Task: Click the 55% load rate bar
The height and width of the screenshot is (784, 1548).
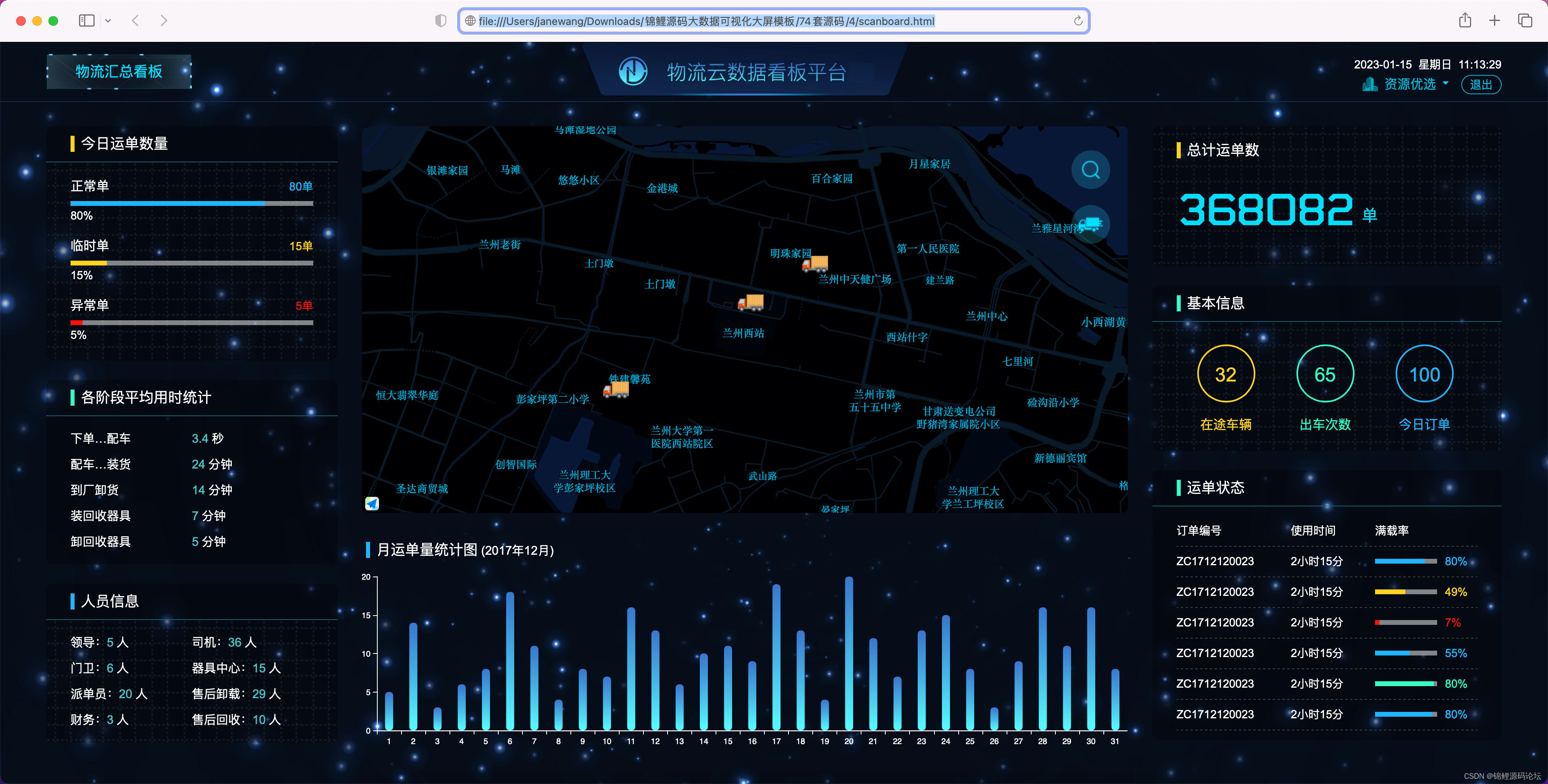Action: point(1406,653)
